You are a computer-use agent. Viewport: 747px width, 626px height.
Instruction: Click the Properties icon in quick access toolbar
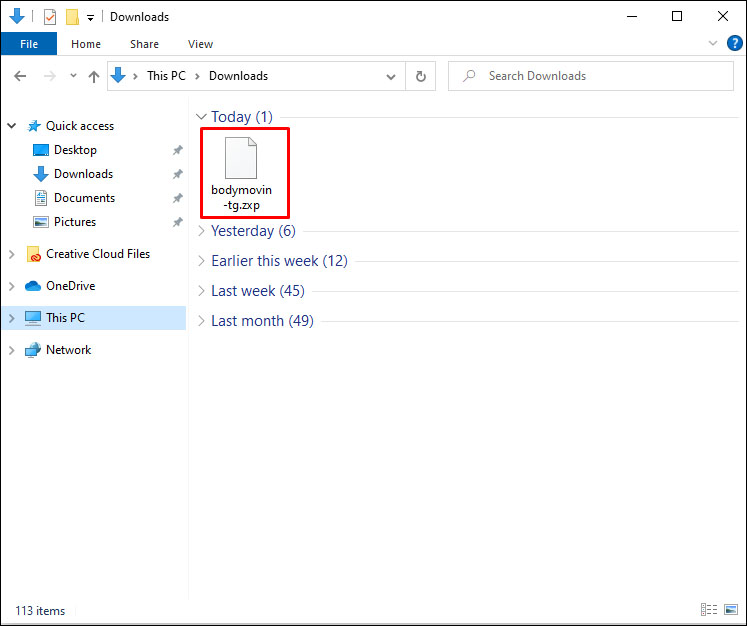click(50, 17)
